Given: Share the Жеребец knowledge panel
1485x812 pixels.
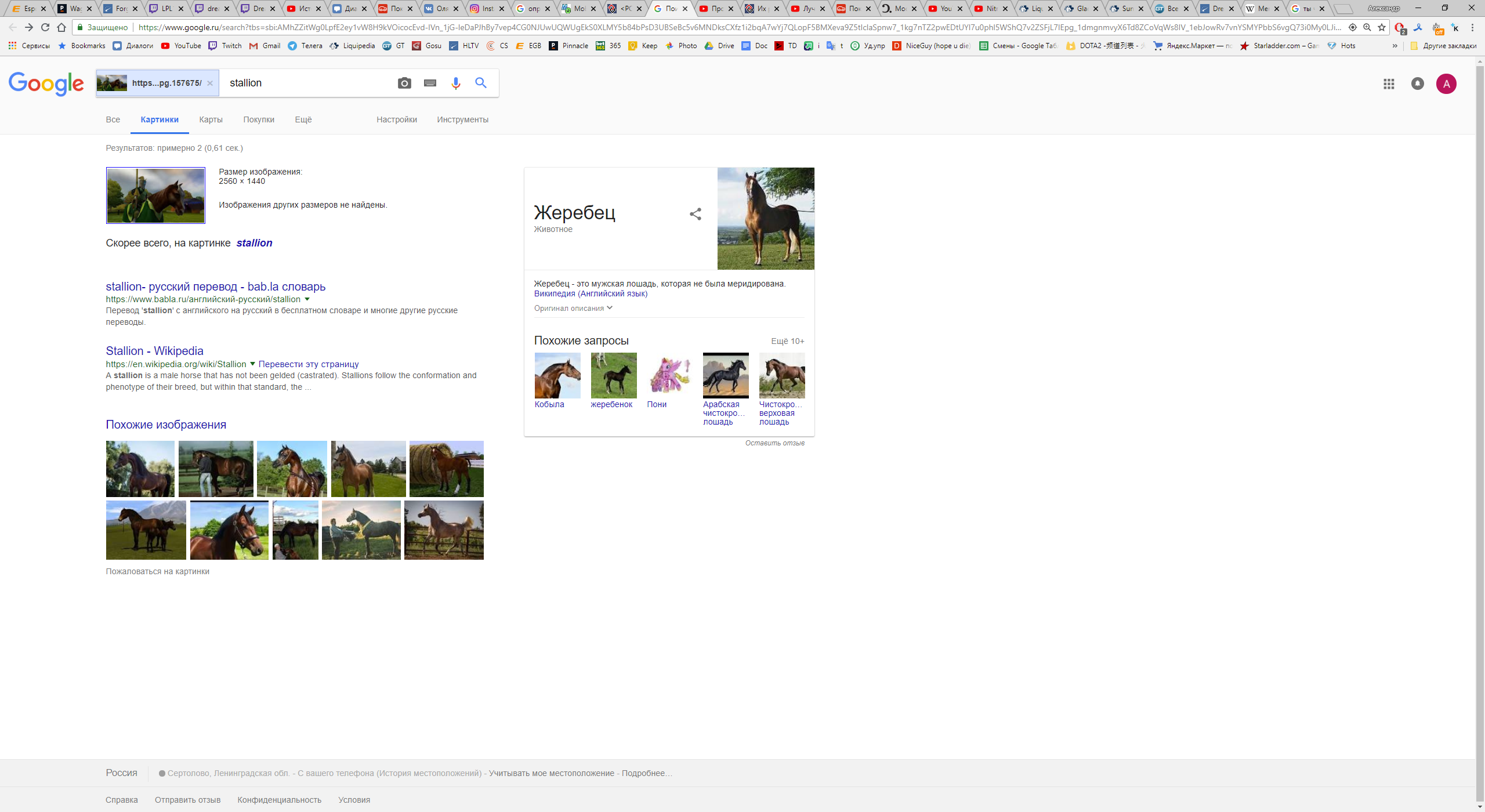Looking at the screenshot, I should click(695, 214).
